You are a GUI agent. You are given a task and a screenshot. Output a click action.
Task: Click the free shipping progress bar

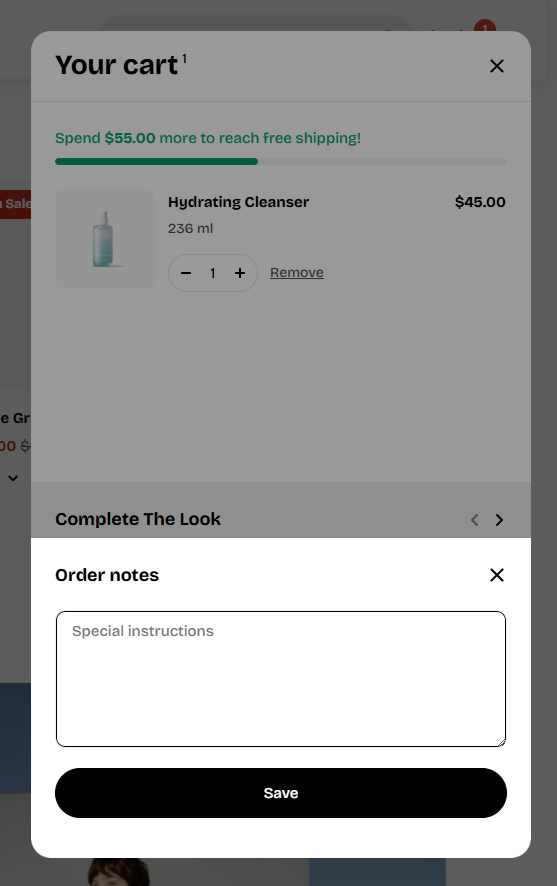281,162
